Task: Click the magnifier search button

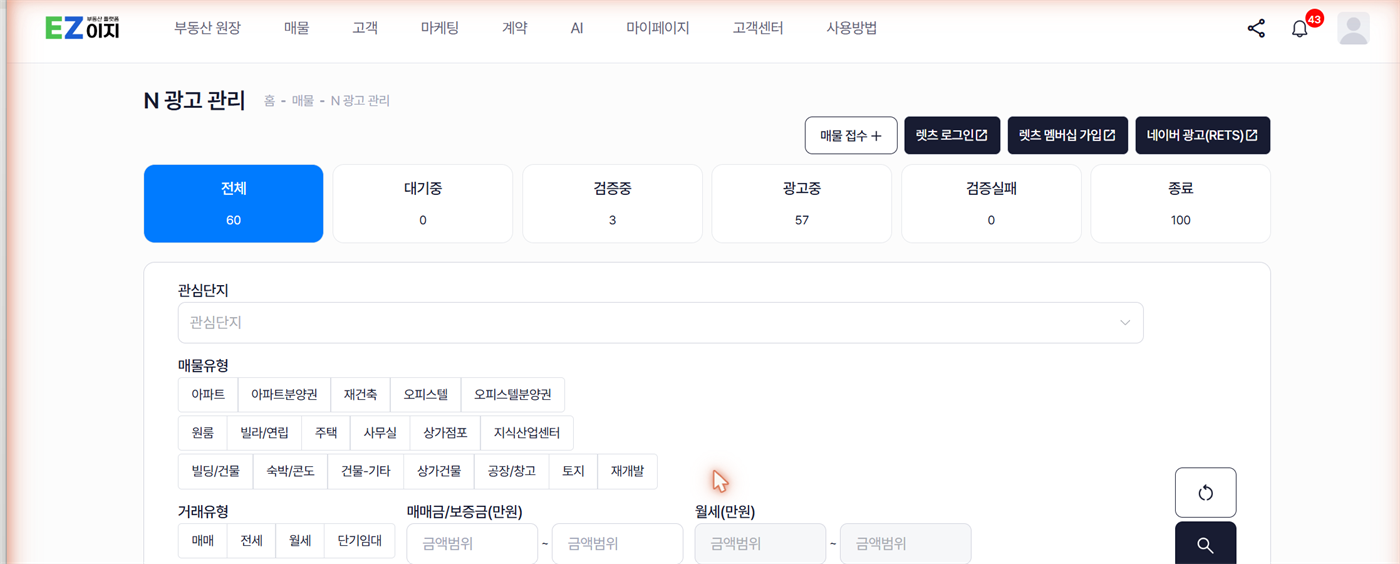Action: point(1205,544)
